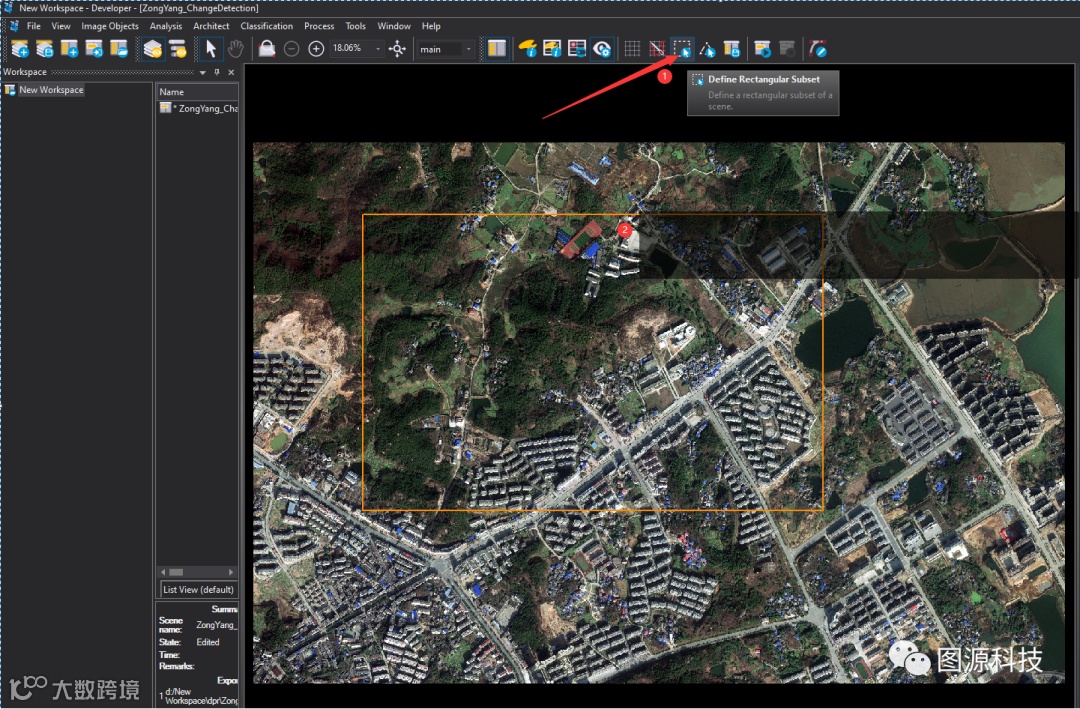
Task: Expand the Workspace panel options arrow
Action: coord(203,72)
